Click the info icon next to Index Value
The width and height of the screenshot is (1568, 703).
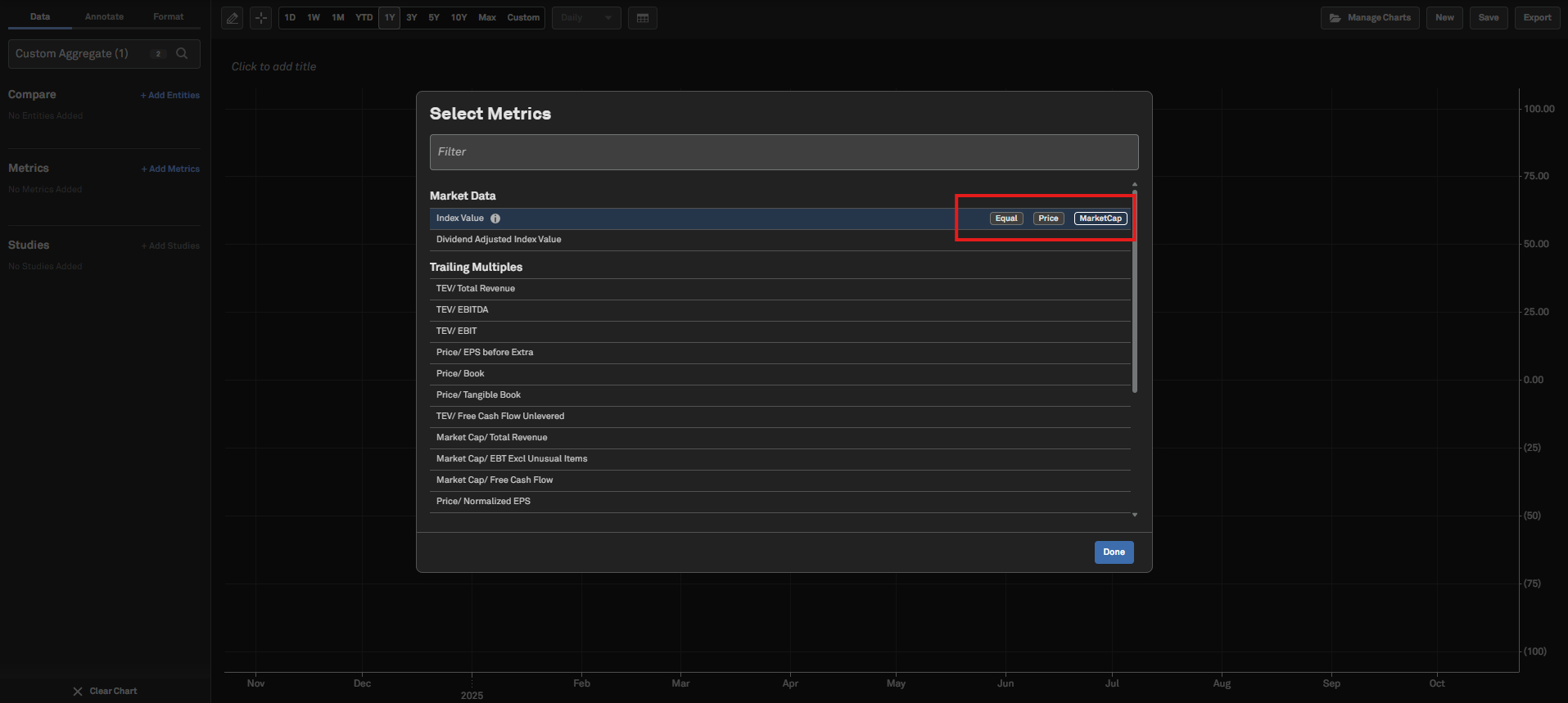tap(495, 219)
